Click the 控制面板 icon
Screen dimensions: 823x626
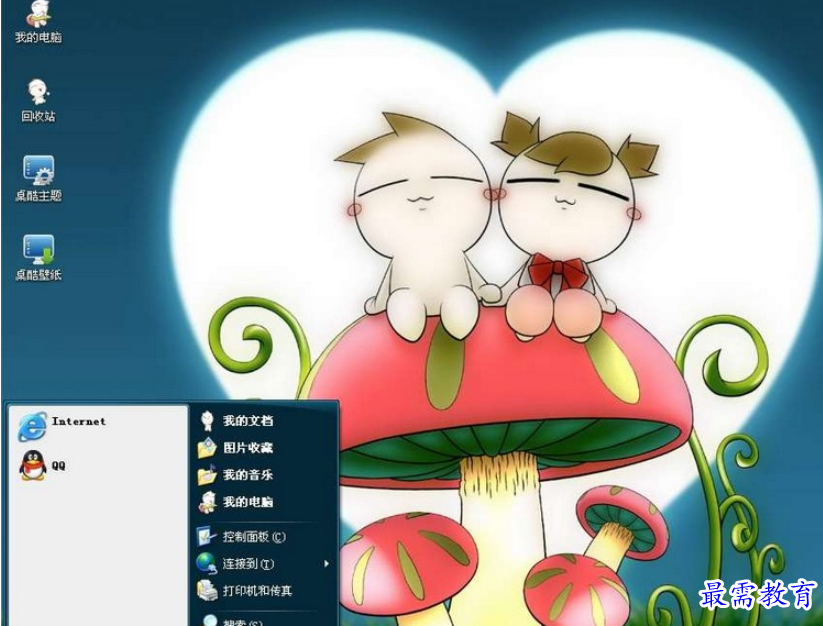(x=207, y=536)
